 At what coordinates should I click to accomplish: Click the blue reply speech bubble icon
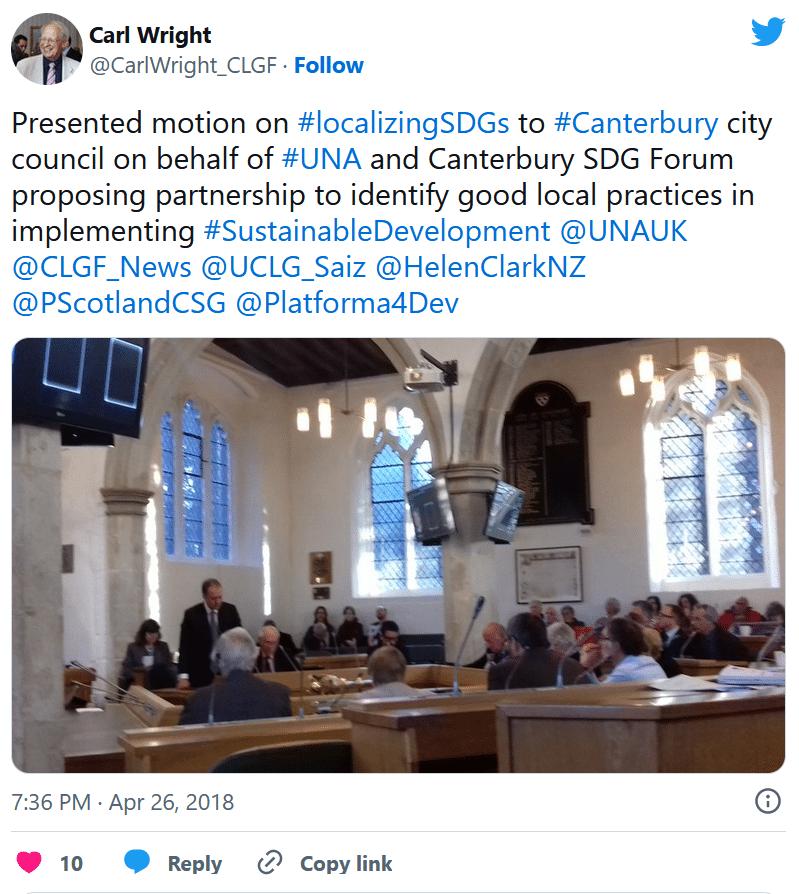137,862
